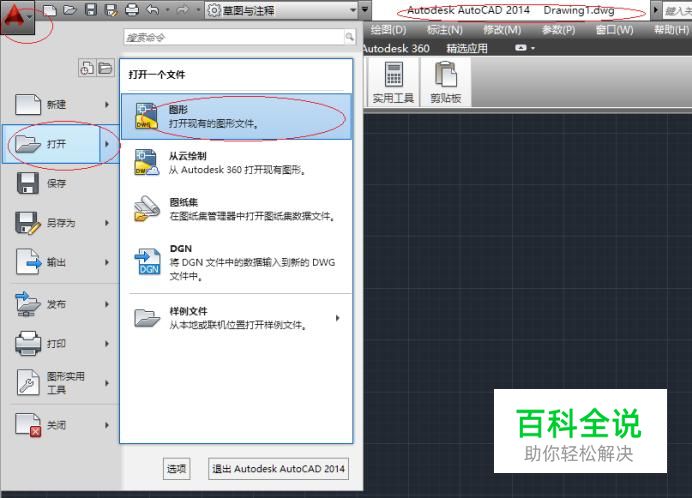This screenshot has height=498, width=692.
Task: Expand quick access toolbar customization arrow
Action: coord(365,9)
